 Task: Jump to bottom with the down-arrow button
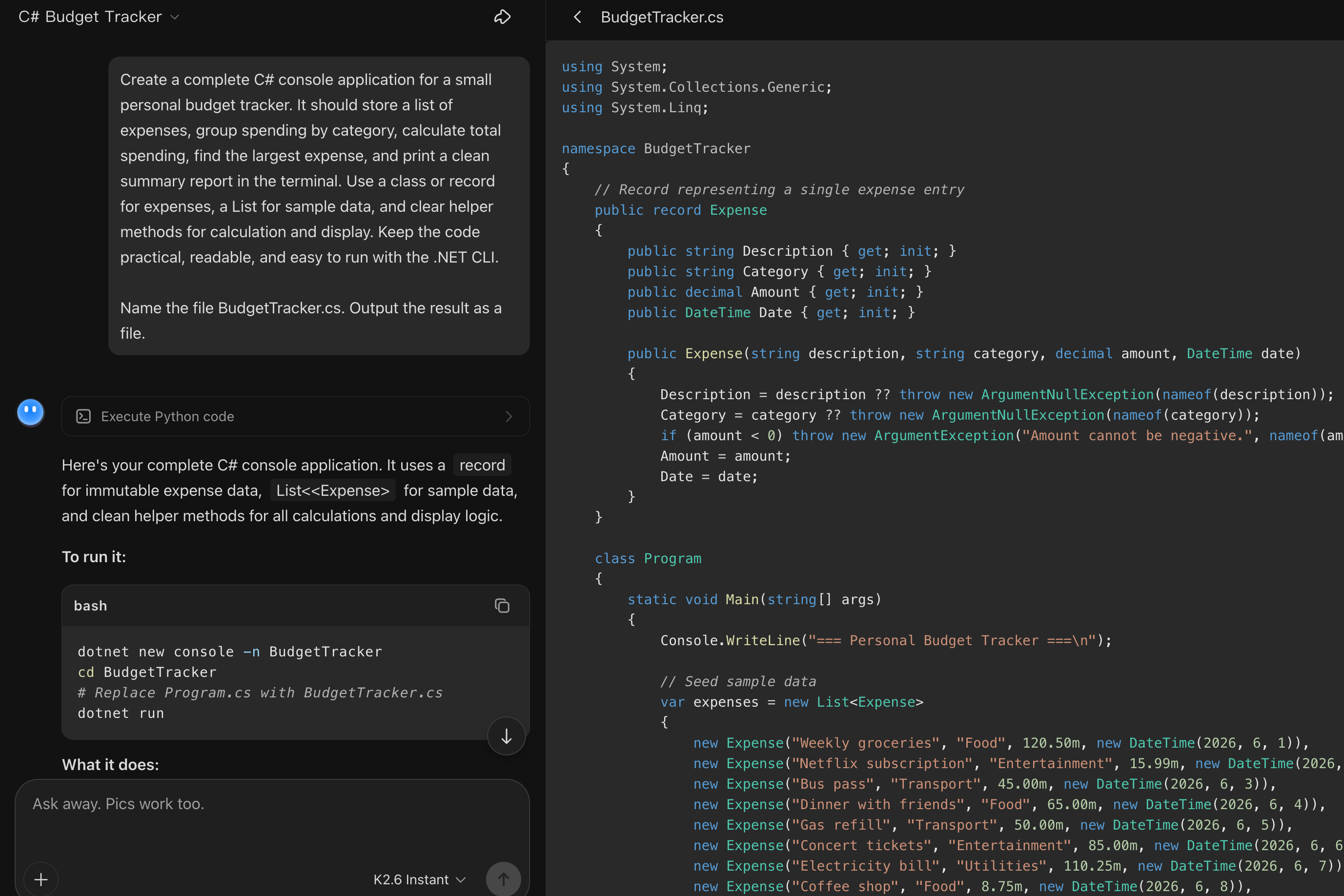click(506, 736)
